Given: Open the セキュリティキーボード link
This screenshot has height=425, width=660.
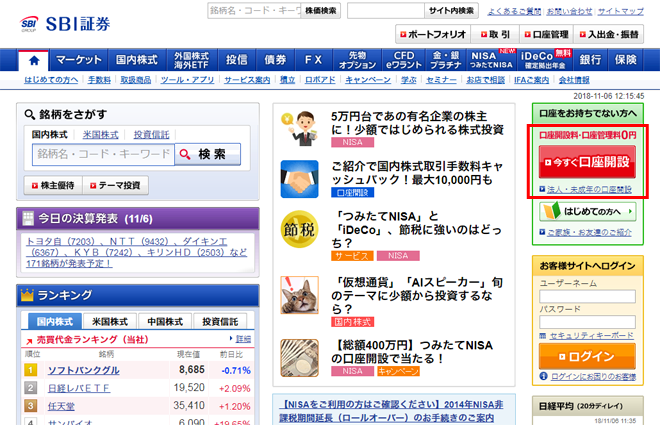Looking at the screenshot, I should (591, 335).
